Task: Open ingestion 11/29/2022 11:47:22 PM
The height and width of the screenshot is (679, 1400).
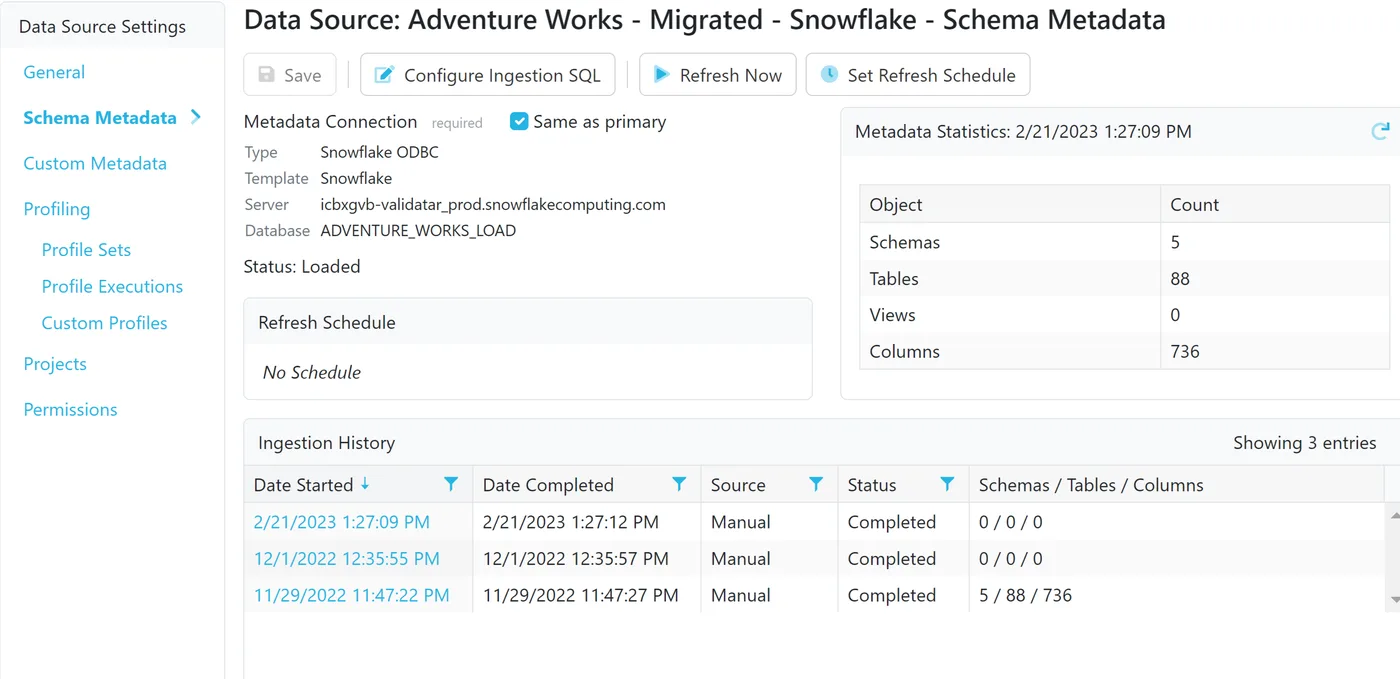Action: click(x=352, y=595)
